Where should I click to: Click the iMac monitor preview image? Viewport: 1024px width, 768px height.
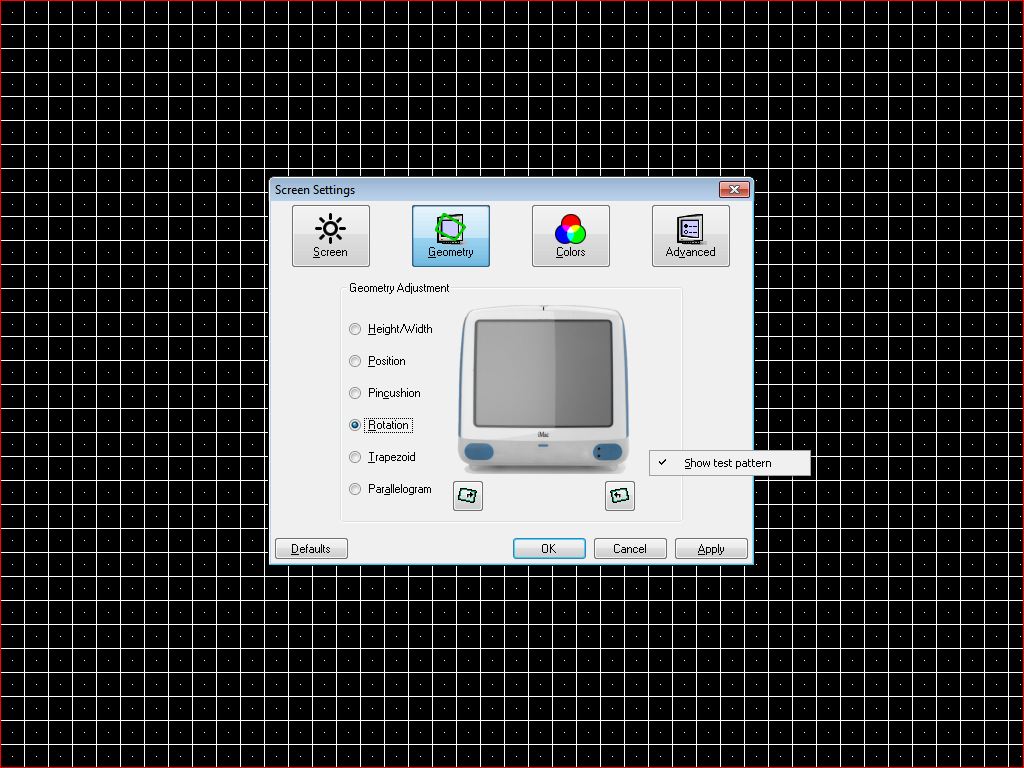point(543,389)
